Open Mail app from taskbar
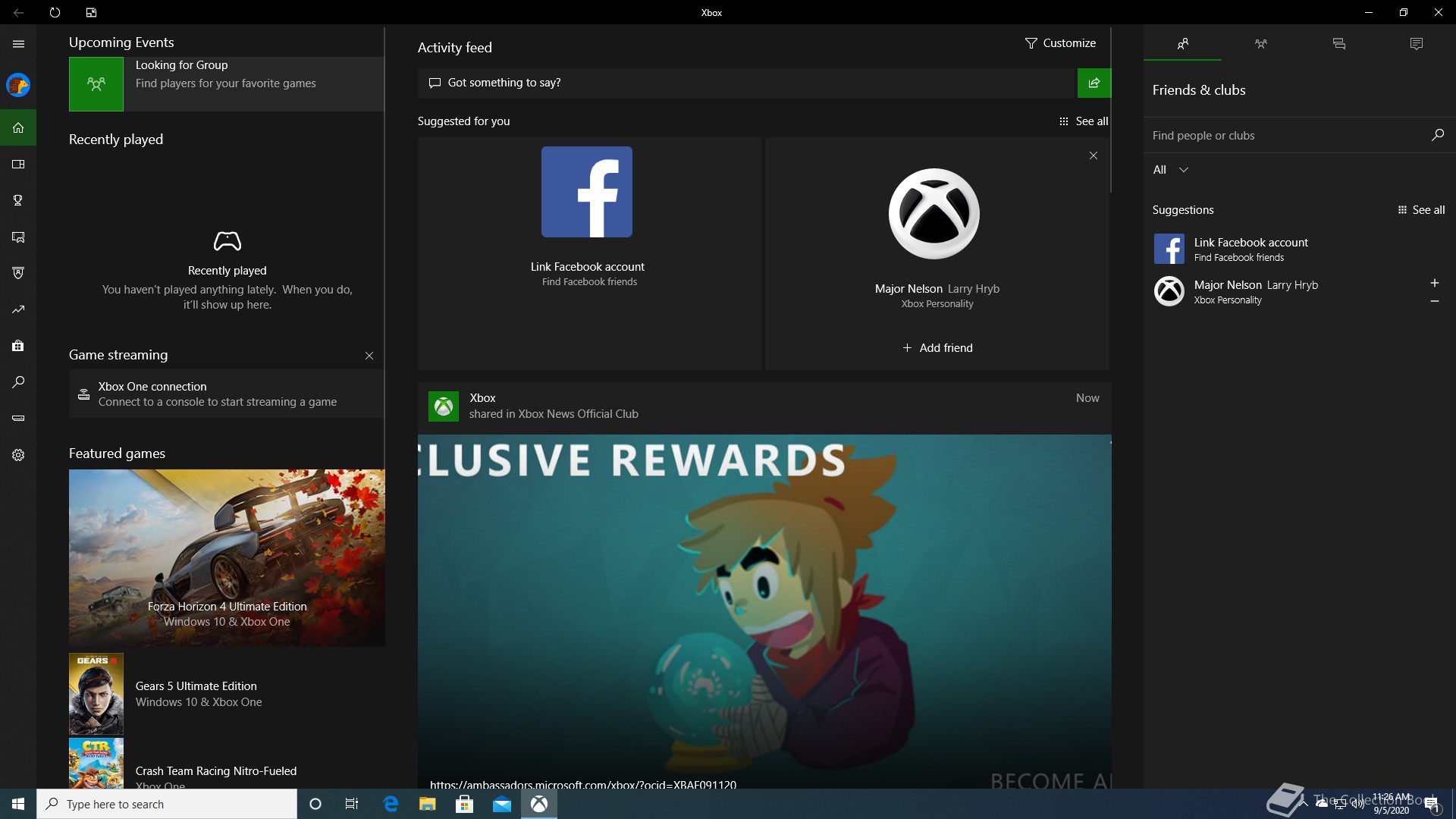This screenshot has width=1456, height=819. (502, 804)
